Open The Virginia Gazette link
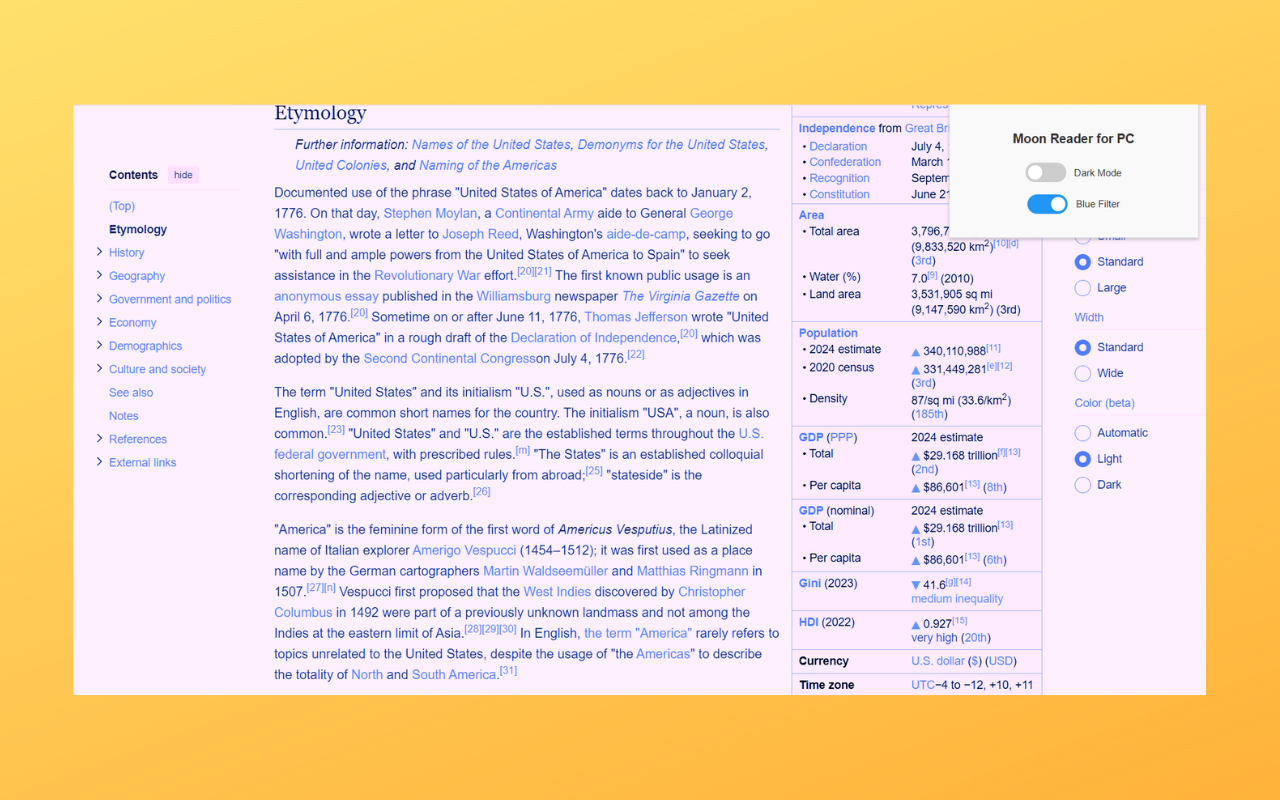 point(680,295)
